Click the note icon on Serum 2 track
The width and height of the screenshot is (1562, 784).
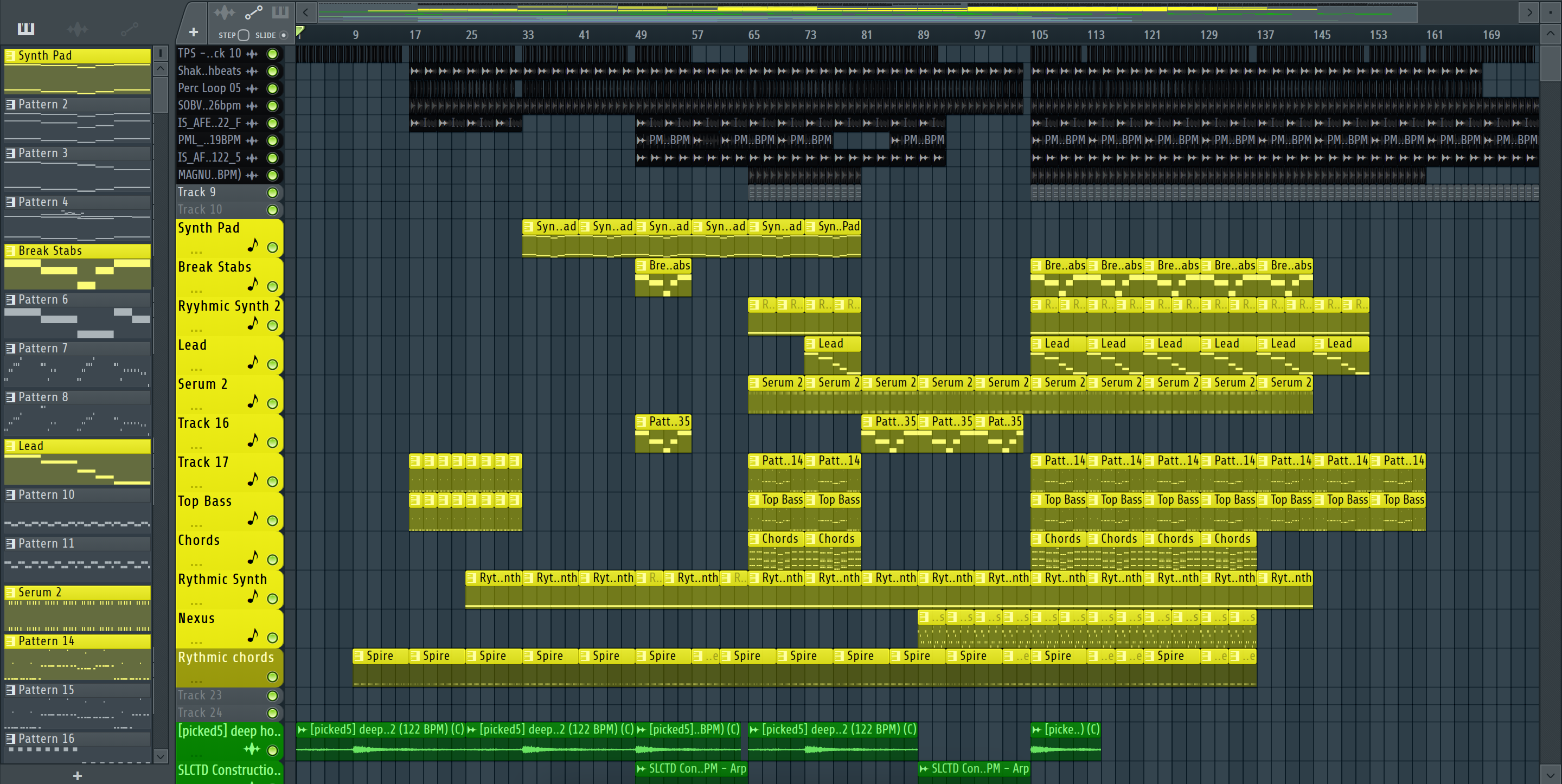pyautogui.click(x=253, y=401)
